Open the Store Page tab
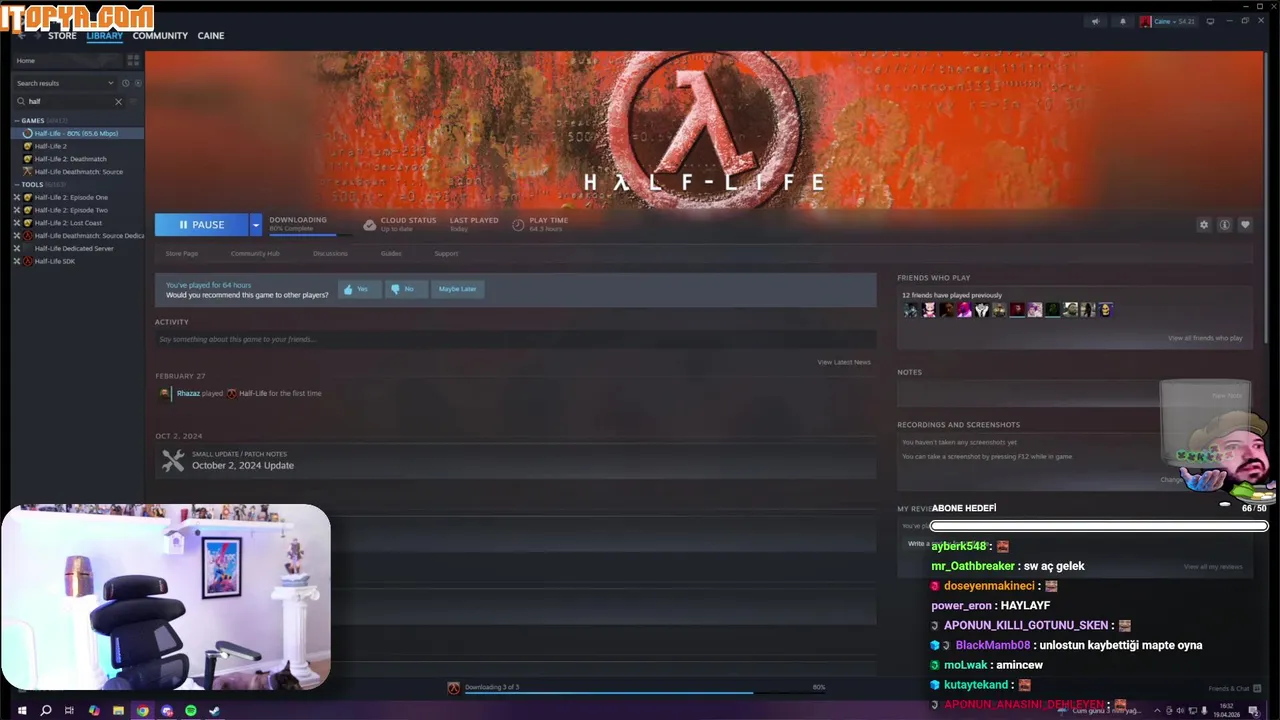This screenshot has height=720, width=1280. coord(181,254)
